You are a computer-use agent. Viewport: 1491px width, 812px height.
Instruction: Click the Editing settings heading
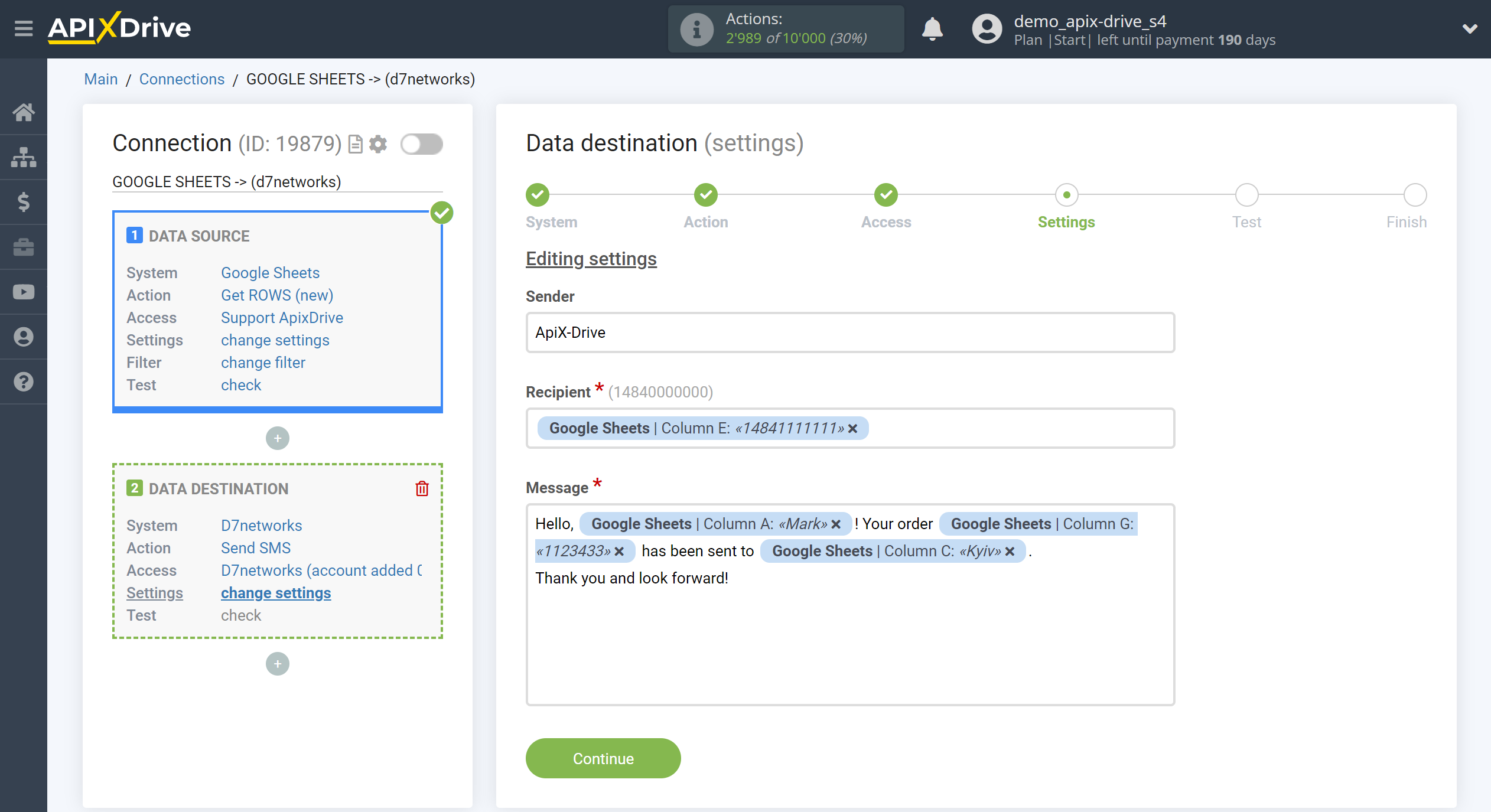[591, 259]
